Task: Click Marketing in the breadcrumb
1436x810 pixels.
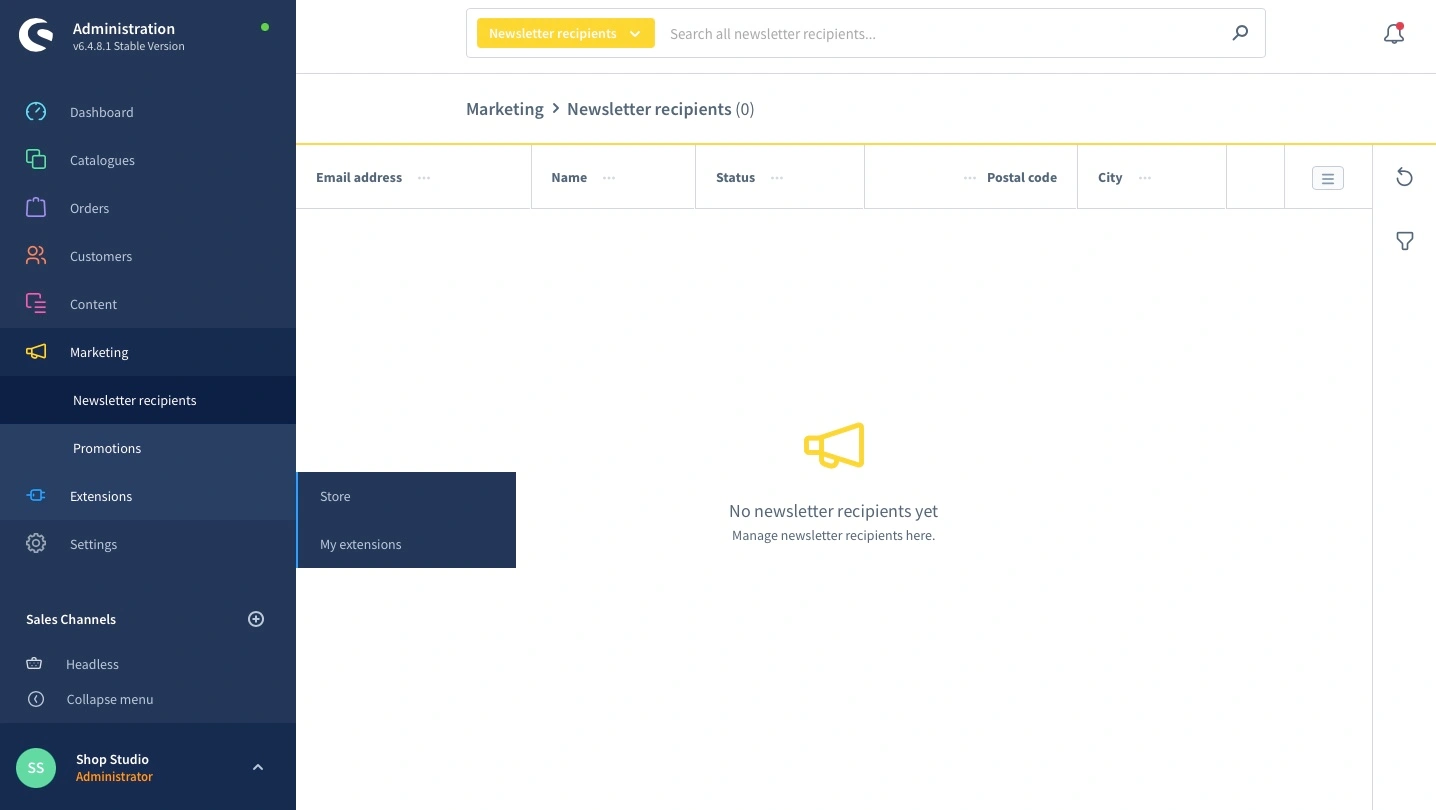Action: pos(504,109)
